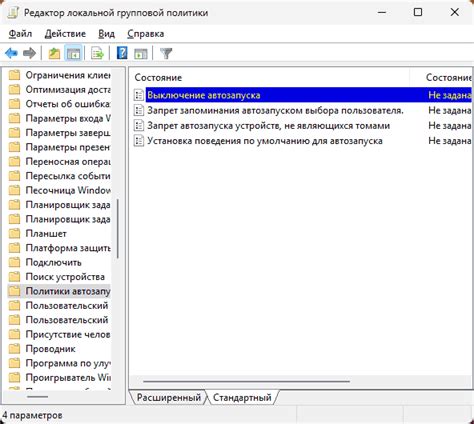Select Установка поведения по умолчанию для автозапуска
Image resolution: width=474 pixels, height=424 pixels.
pos(265,141)
